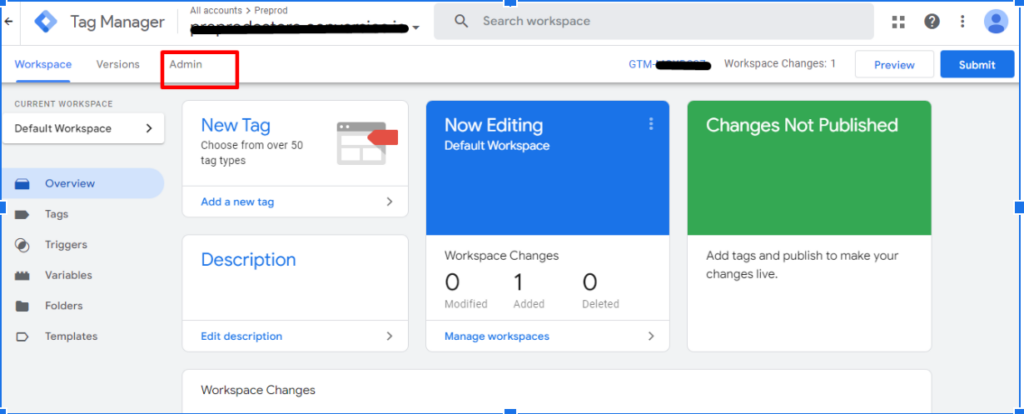Click the All accounts breadcrumb link
Image resolution: width=1024 pixels, height=414 pixels.
click(x=214, y=10)
